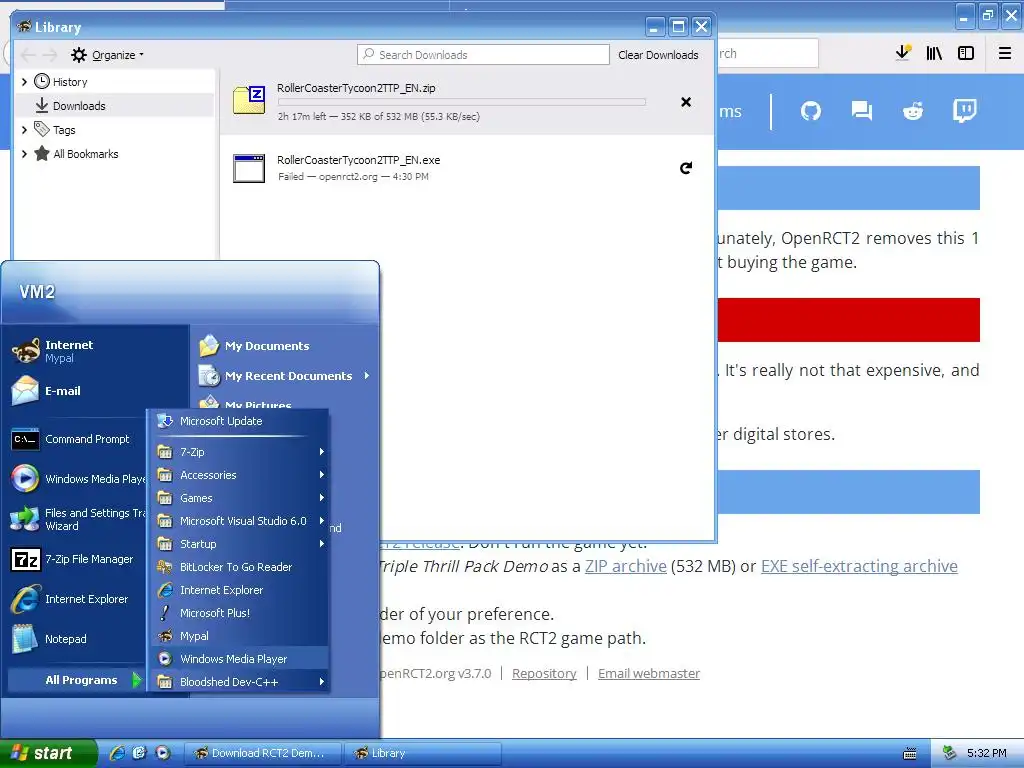Toggle the browser sidebar icon

[966, 54]
